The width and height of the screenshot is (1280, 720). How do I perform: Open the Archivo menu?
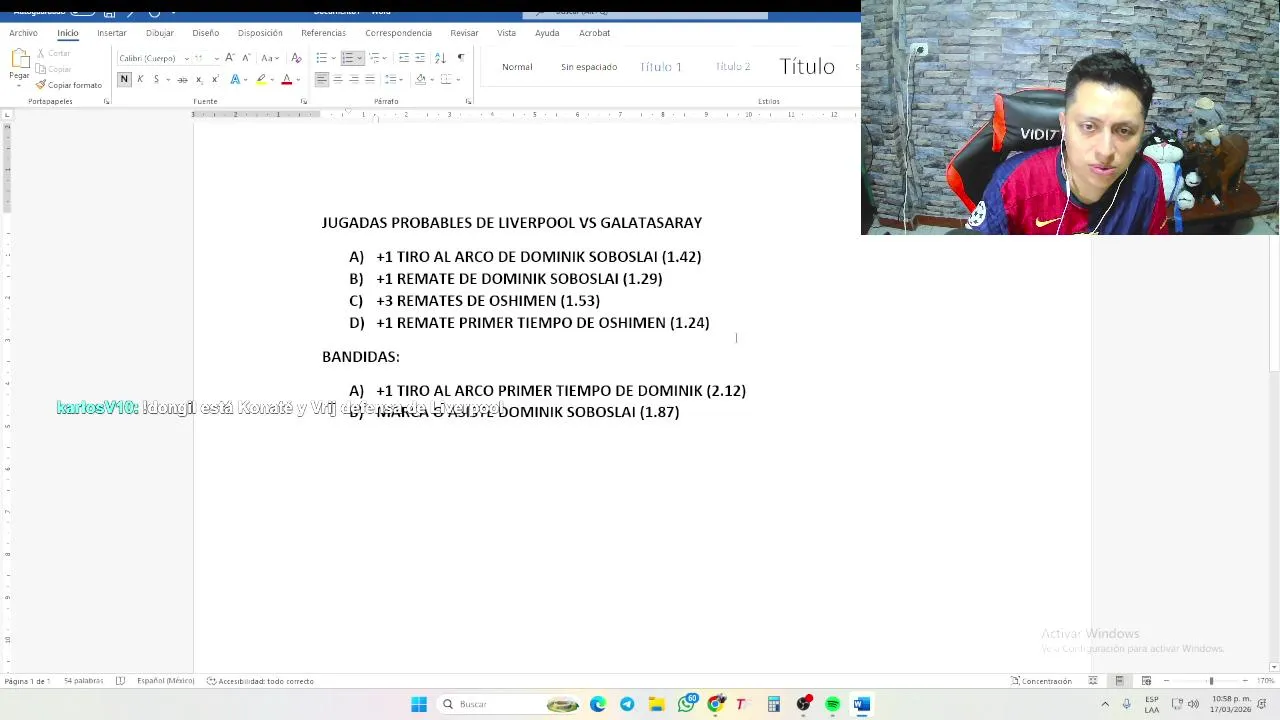pos(23,33)
